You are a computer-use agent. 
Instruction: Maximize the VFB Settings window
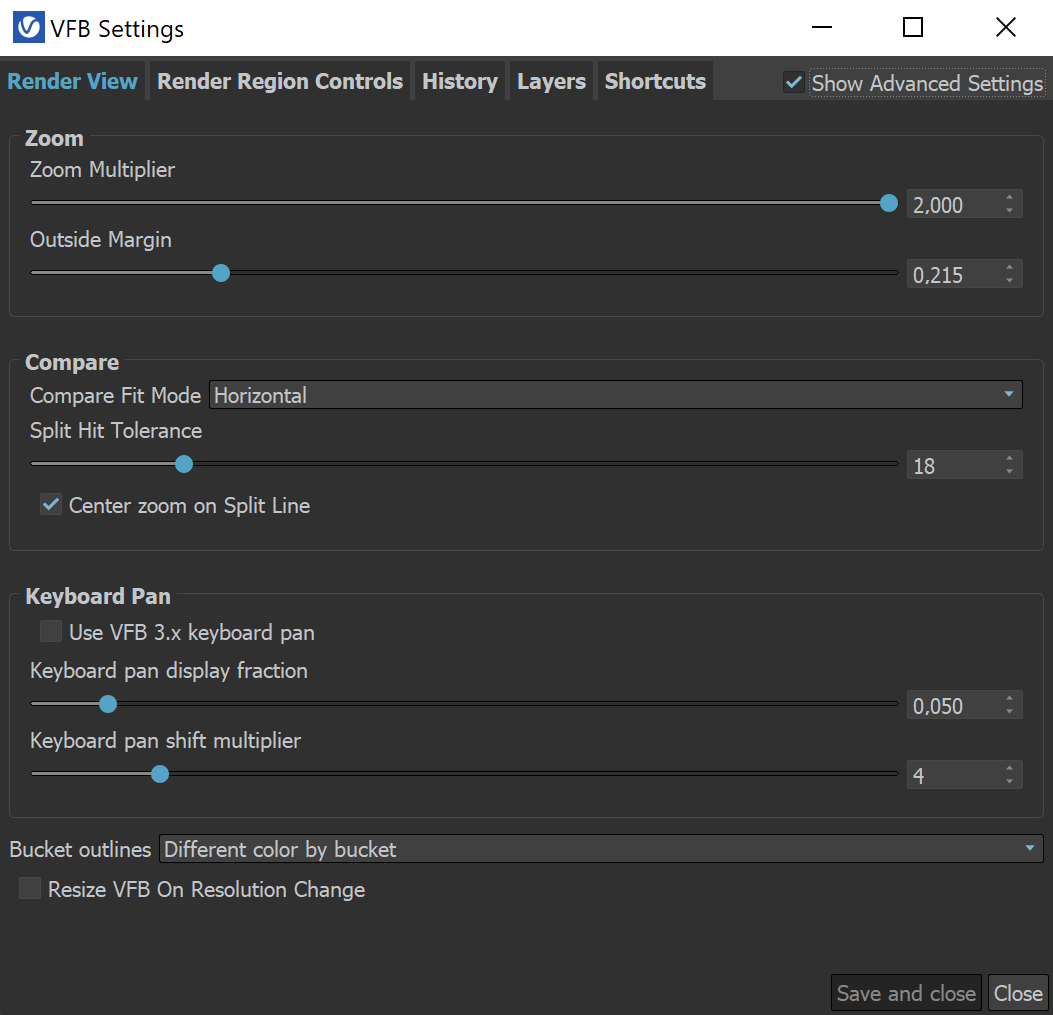pyautogui.click(x=913, y=28)
